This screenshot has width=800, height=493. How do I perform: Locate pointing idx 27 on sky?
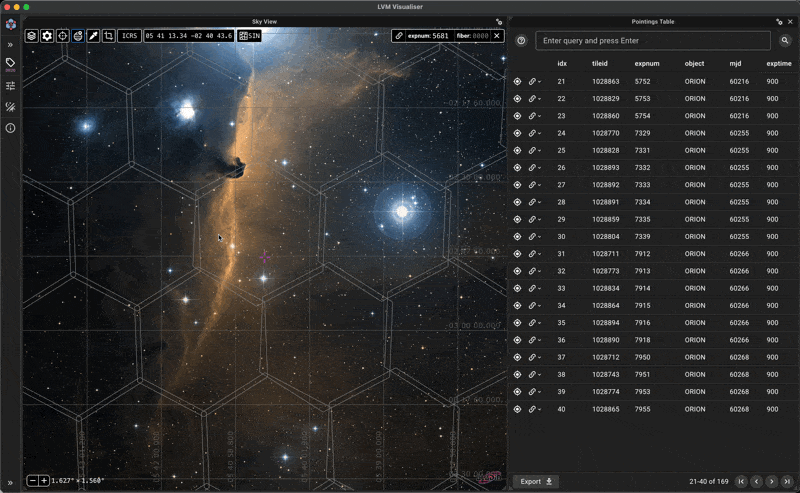click(517, 185)
